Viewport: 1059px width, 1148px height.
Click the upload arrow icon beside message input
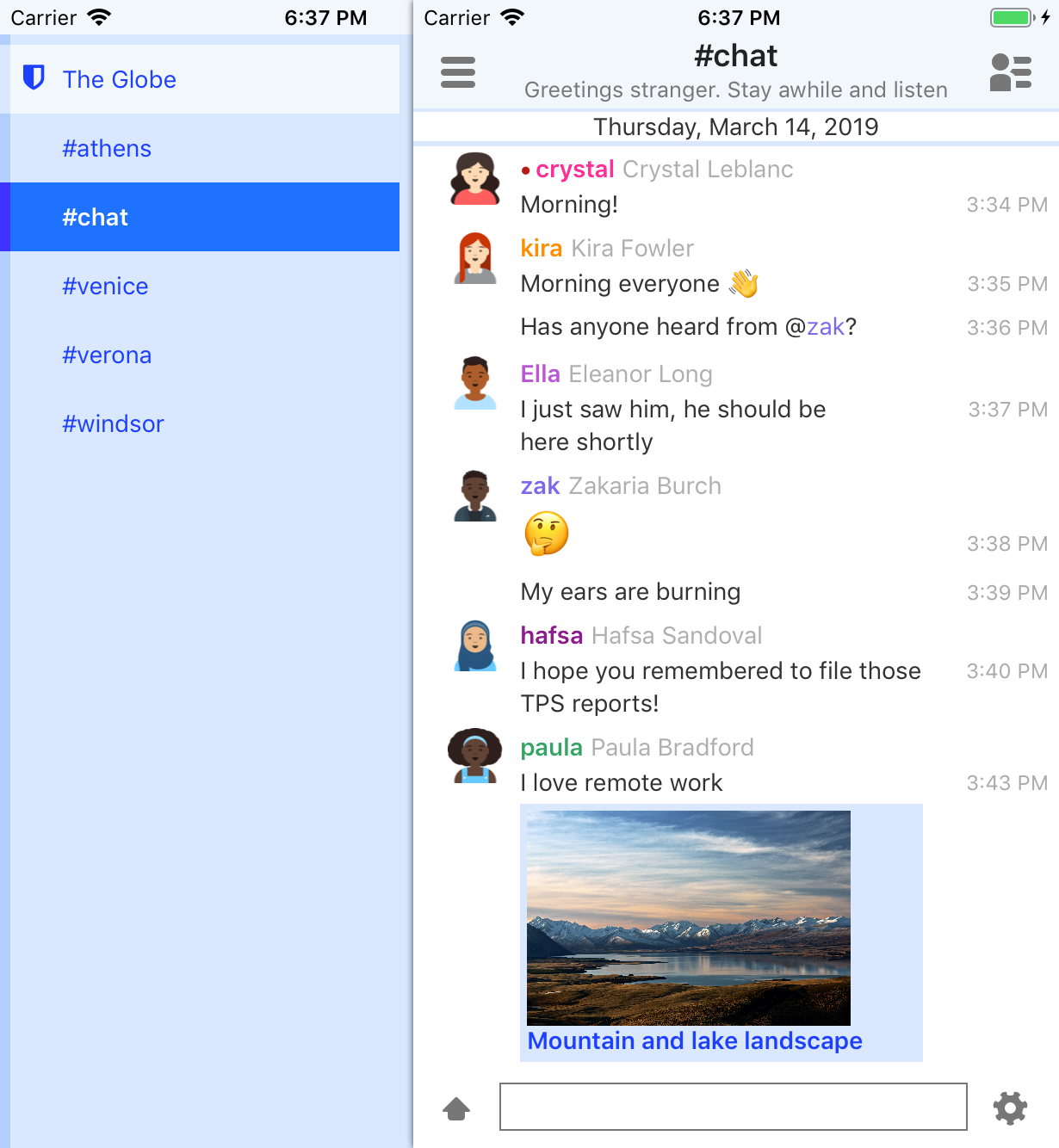[456, 1108]
